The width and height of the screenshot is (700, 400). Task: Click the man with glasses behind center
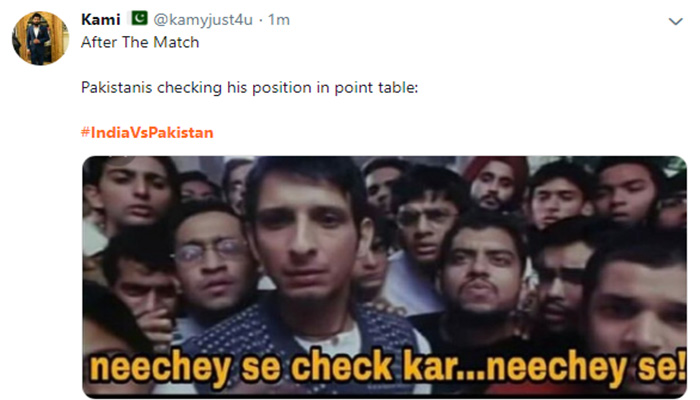pos(424,219)
